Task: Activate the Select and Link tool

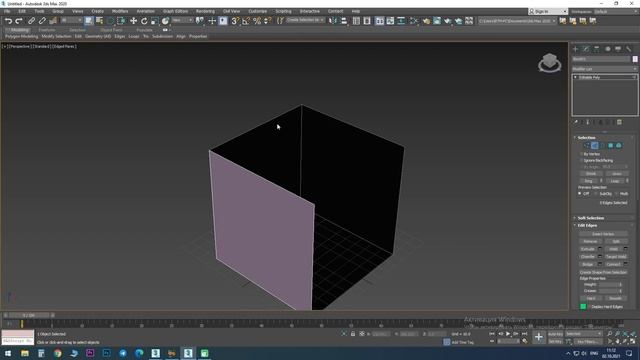Action: 31,20
